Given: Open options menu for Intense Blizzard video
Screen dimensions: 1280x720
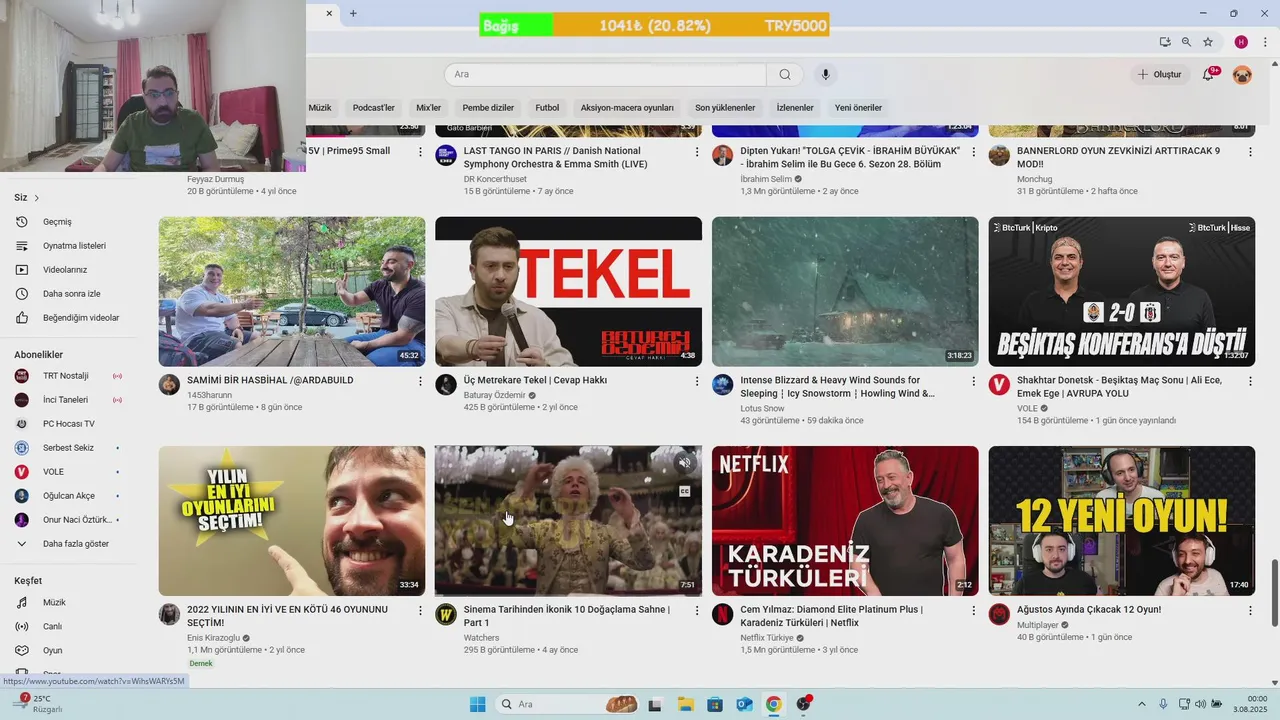Looking at the screenshot, I should tap(973, 381).
